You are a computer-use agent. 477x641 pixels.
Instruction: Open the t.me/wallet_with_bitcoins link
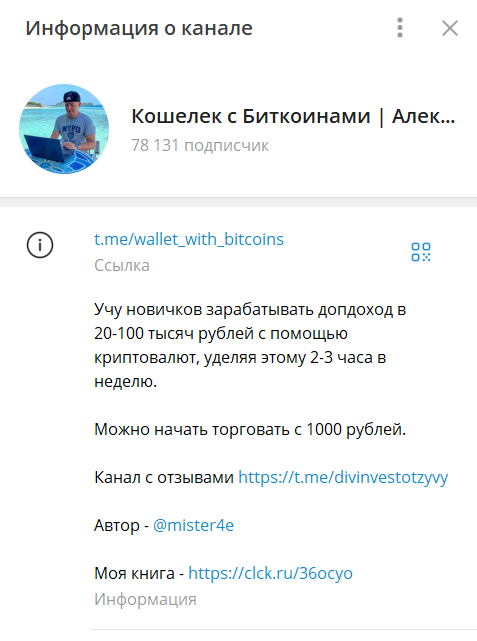click(x=189, y=239)
